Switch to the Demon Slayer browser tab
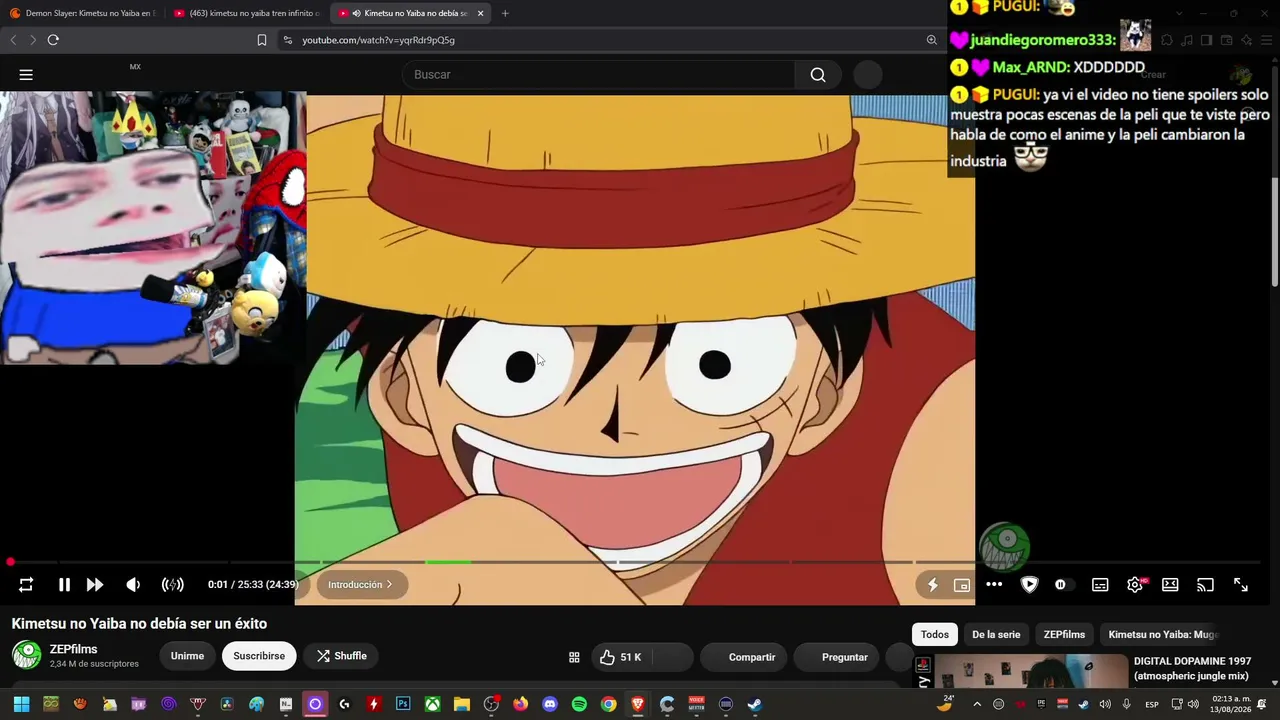The height and width of the screenshot is (720, 1280). [82, 13]
